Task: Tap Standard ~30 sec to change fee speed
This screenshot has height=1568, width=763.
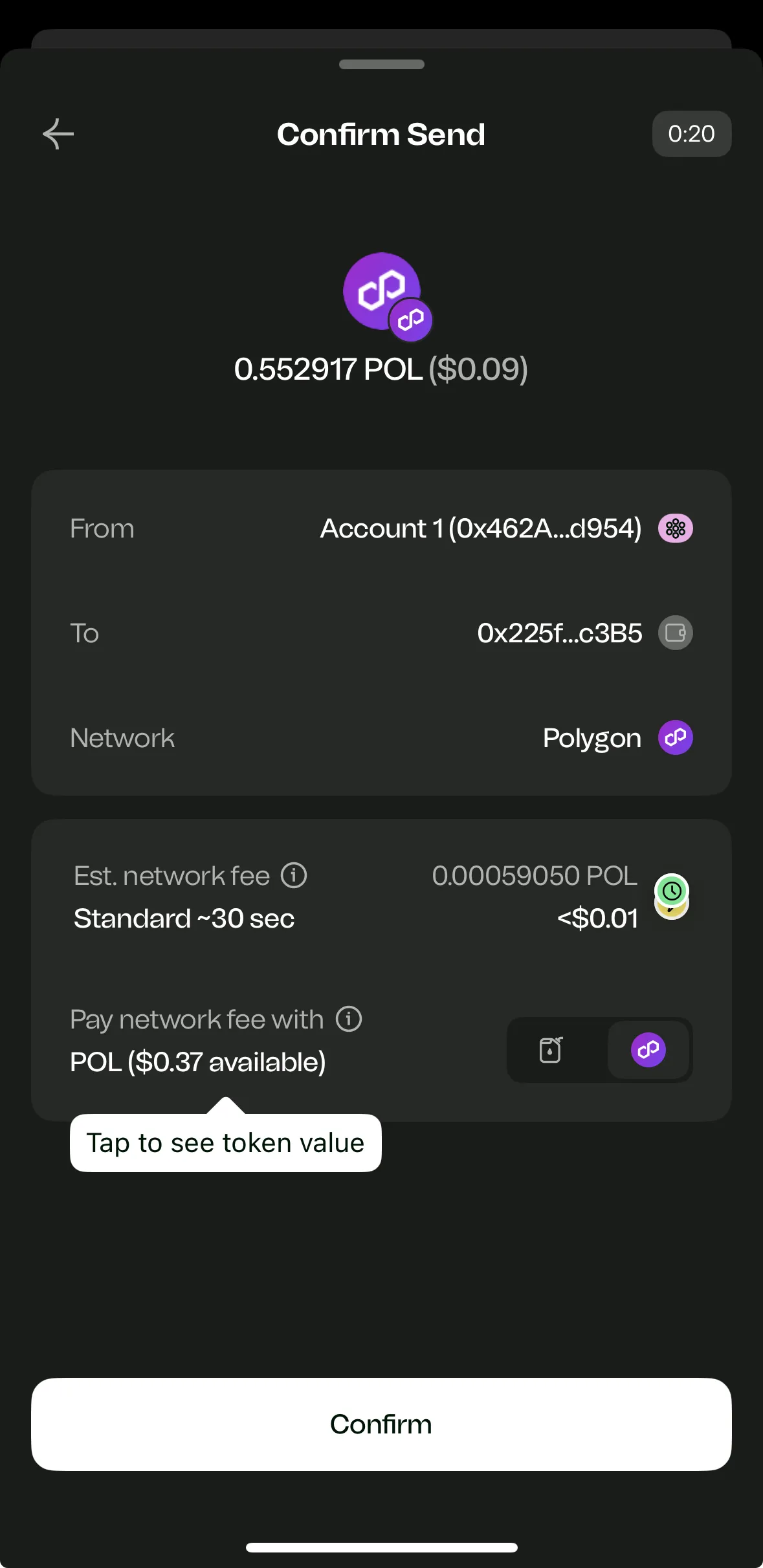Action: [x=184, y=918]
